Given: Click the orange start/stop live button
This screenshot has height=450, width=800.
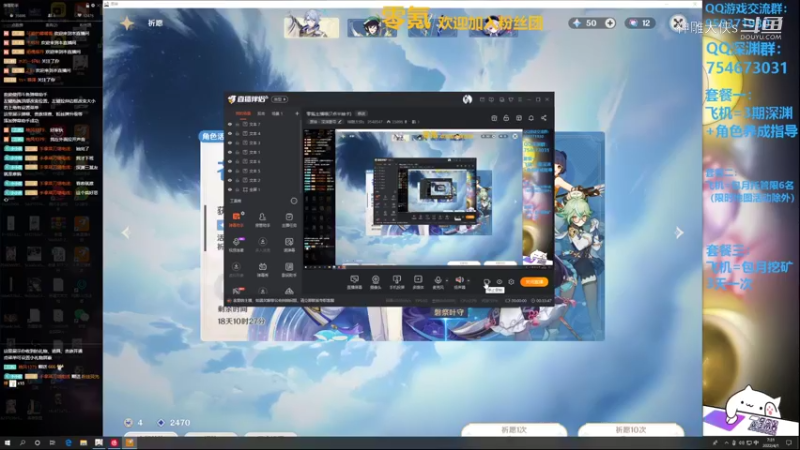Looking at the screenshot, I should (534, 282).
